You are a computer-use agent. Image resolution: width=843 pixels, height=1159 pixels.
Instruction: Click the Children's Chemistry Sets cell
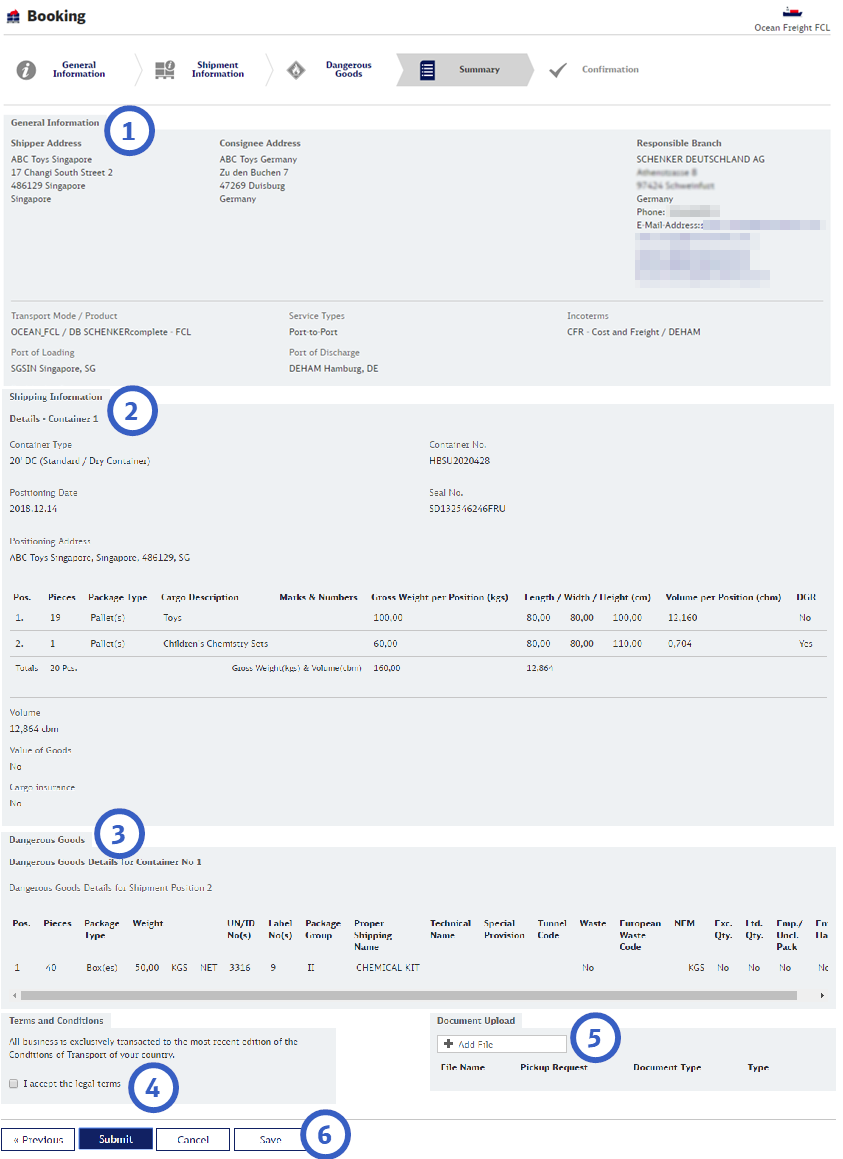(x=216, y=644)
